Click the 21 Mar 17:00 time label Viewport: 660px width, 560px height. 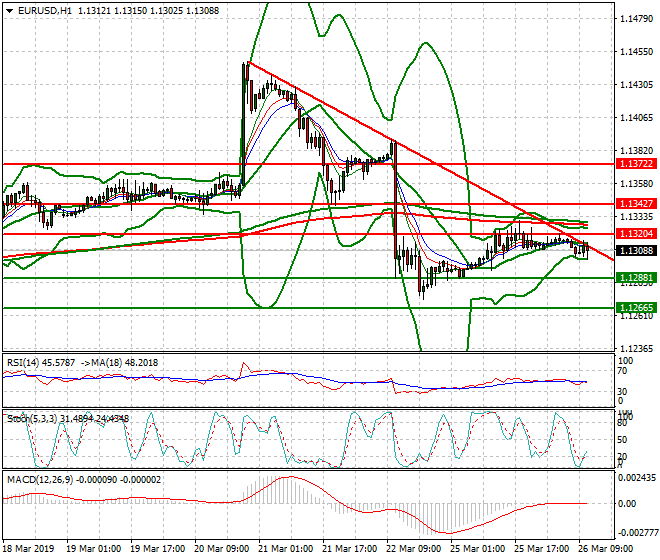[x=350, y=549]
